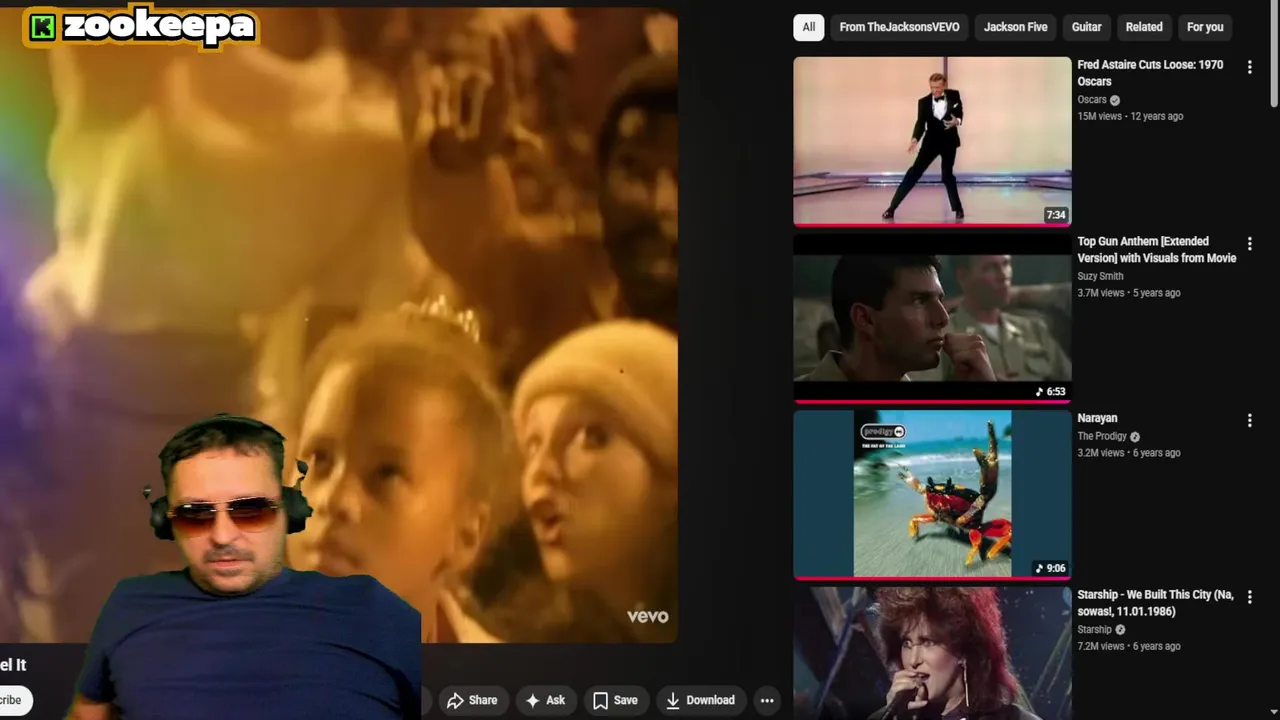Select the All filter chip
Image resolution: width=1280 pixels, height=720 pixels.
(x=809, y=27)
